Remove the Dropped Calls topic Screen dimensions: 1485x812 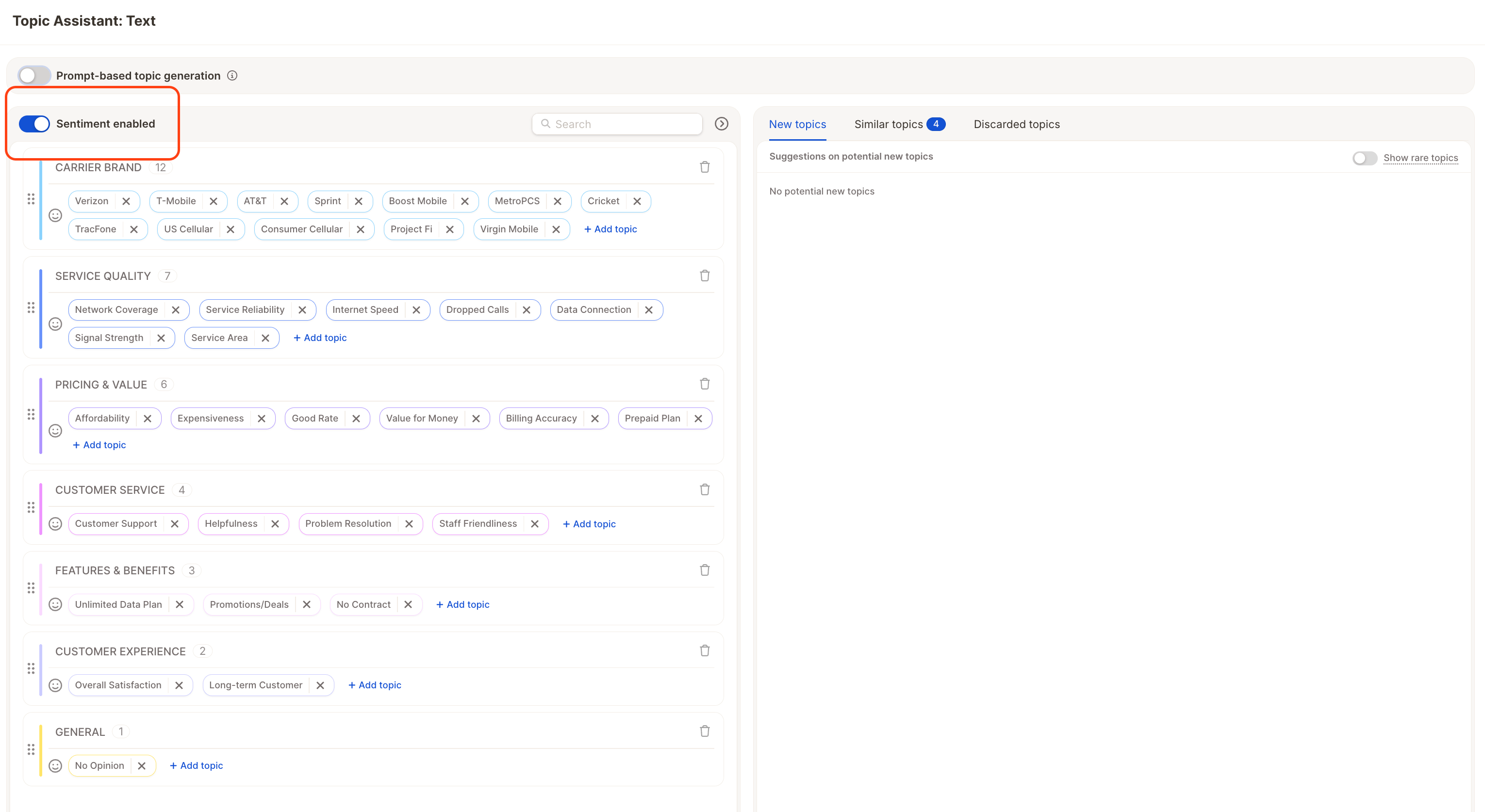[x=527, y=309]
